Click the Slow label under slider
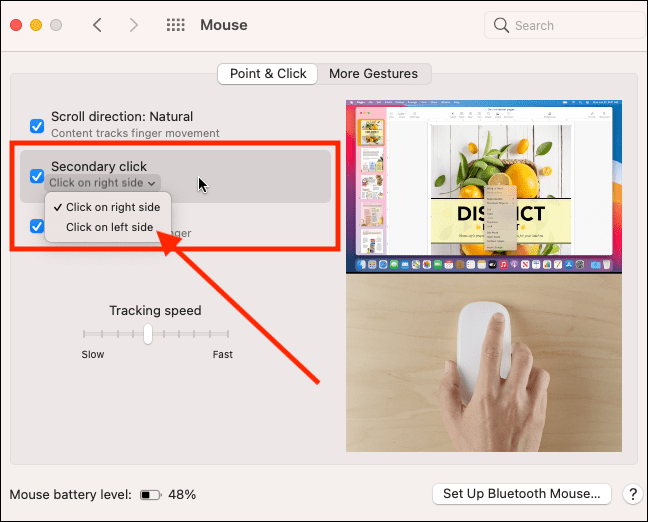This screenshot has width=648, height=522. tap(93, 354)
